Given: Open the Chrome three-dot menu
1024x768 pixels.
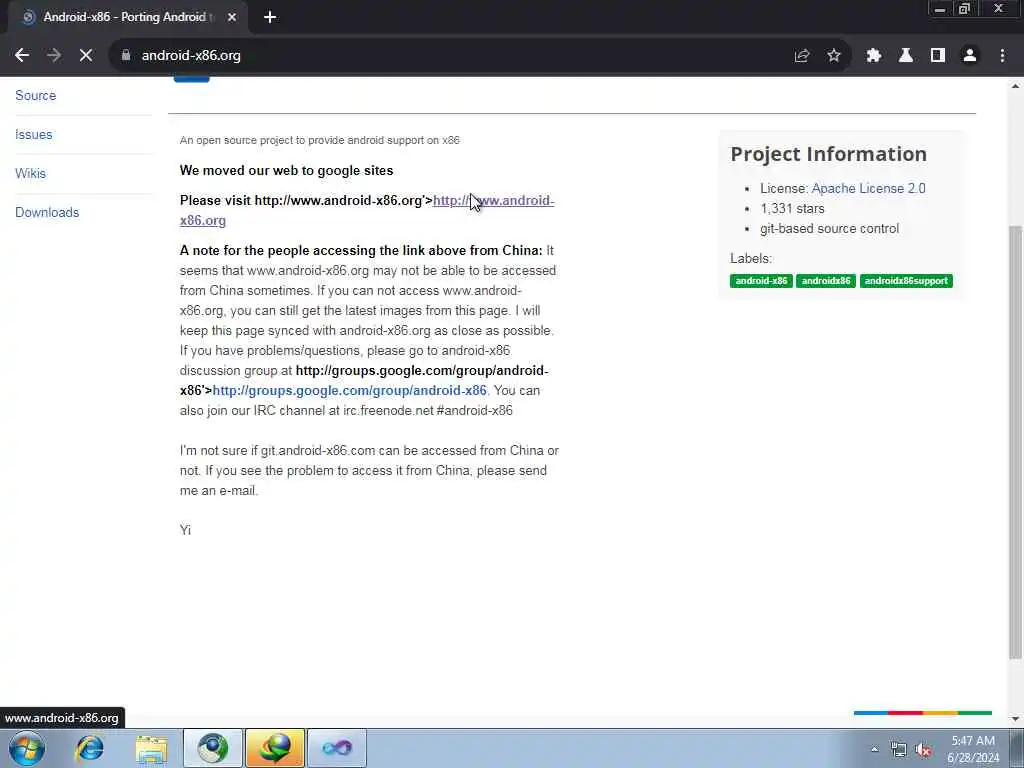Looking at the screenshot, I should [x=1002, y=56].
